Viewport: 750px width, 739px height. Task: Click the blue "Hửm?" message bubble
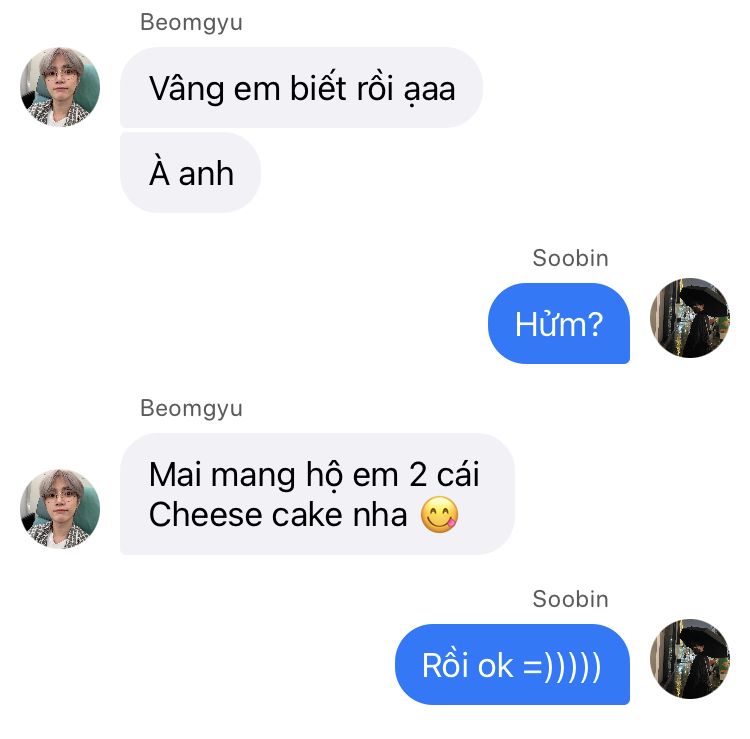tap(558, 324)
